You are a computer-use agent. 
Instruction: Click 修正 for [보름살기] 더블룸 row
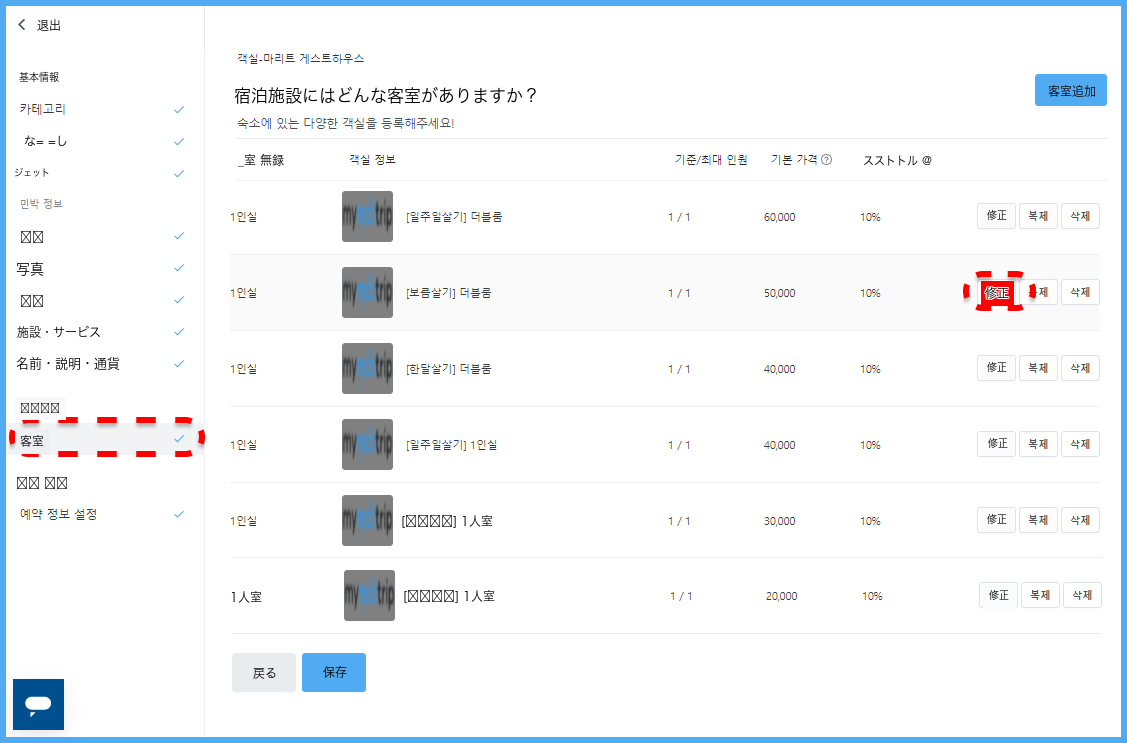point(996,292)
